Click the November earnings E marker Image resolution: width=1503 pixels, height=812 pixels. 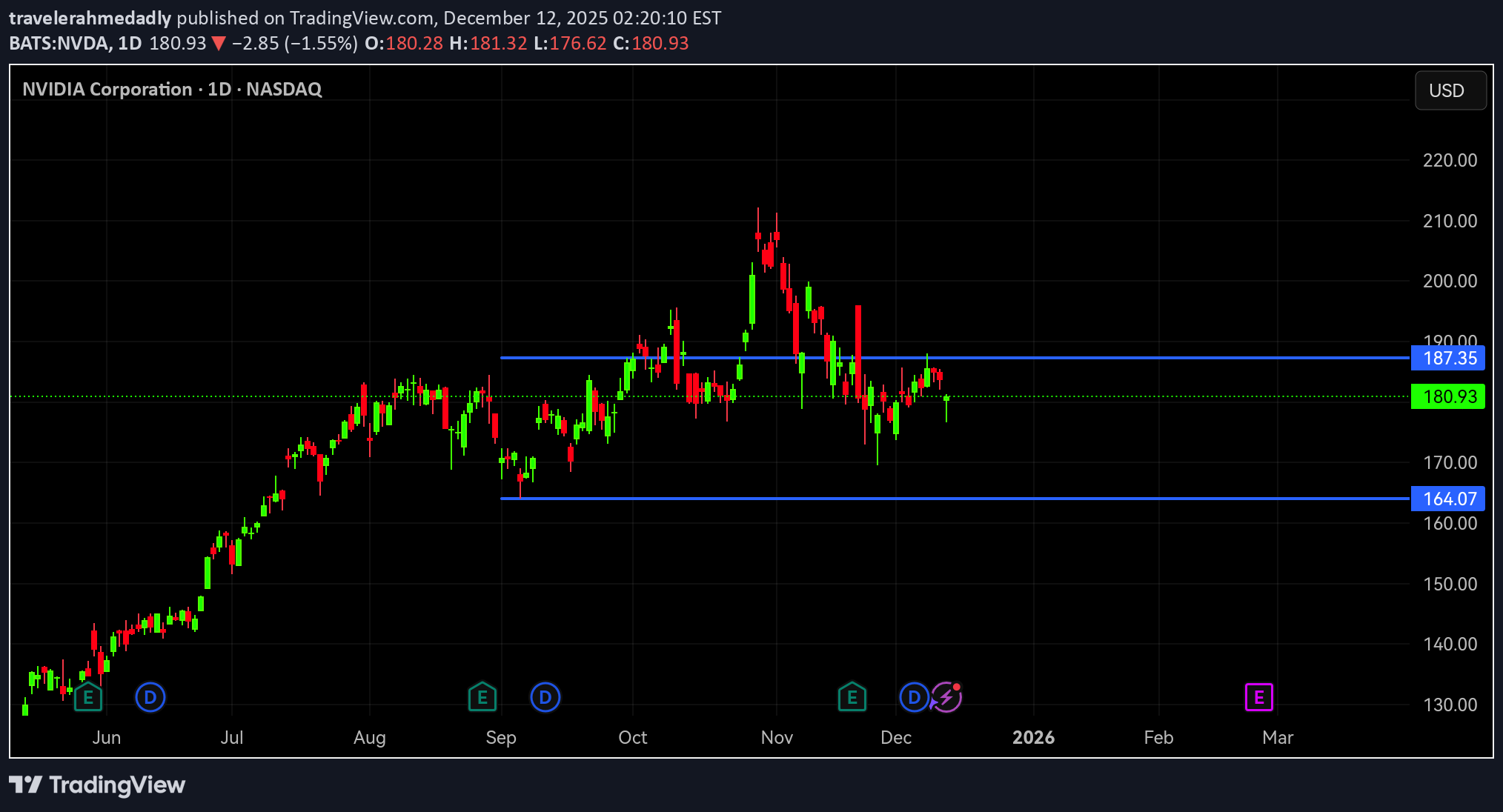pos(852,697)
